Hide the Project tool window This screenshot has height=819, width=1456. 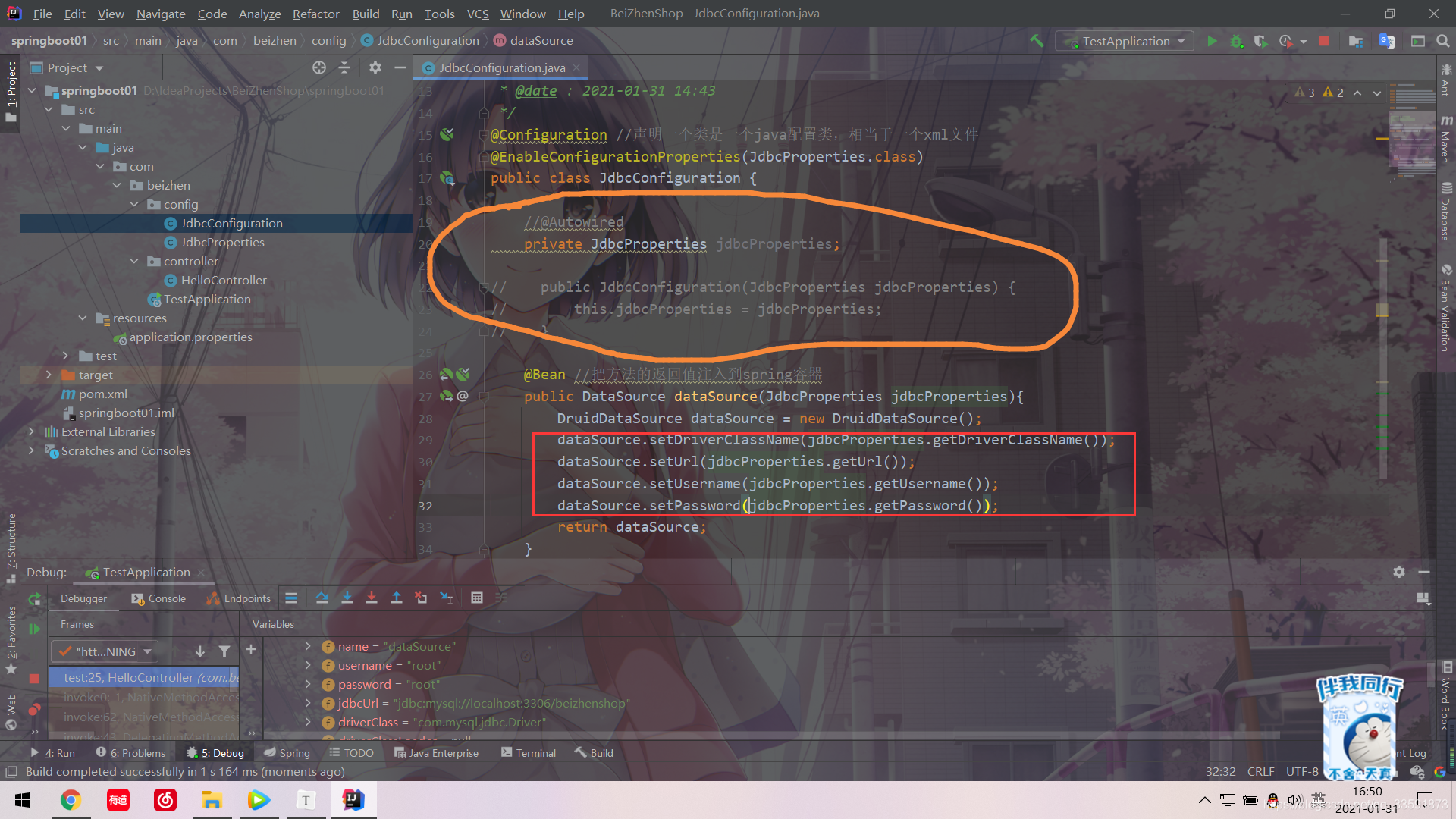400,67
